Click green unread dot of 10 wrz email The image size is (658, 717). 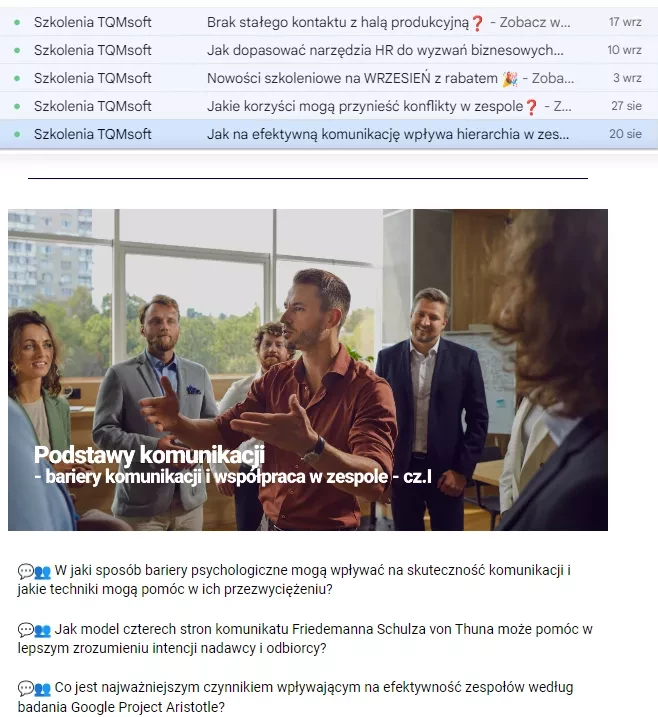point(17,50)
